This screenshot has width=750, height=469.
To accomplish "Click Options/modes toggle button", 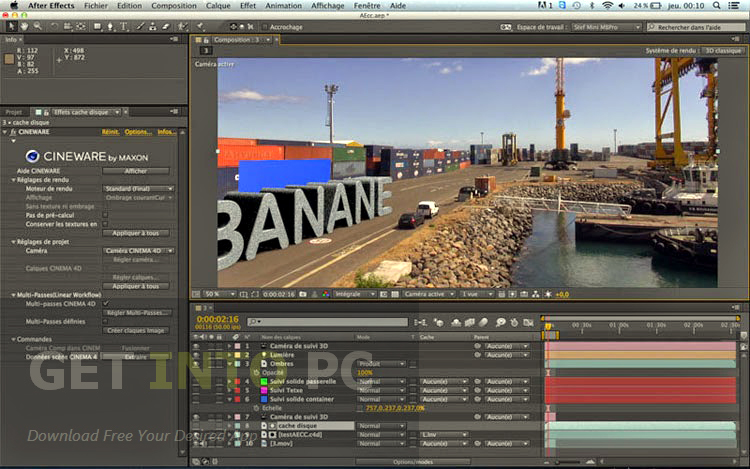I will tap(412, 462).
